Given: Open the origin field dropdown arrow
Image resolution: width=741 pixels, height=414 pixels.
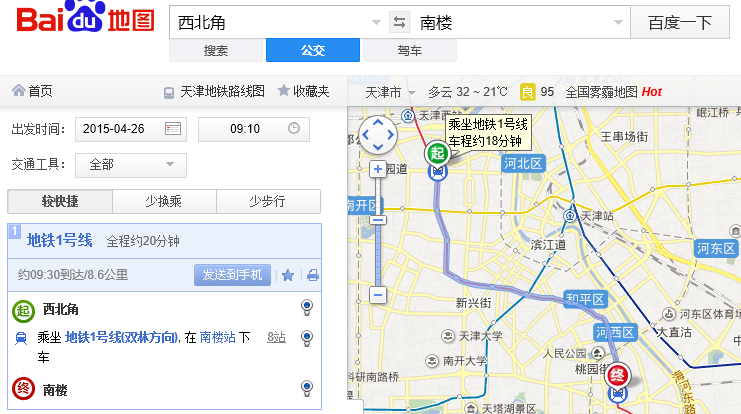Looking at the screenshot, I should (x=376, y=22).
